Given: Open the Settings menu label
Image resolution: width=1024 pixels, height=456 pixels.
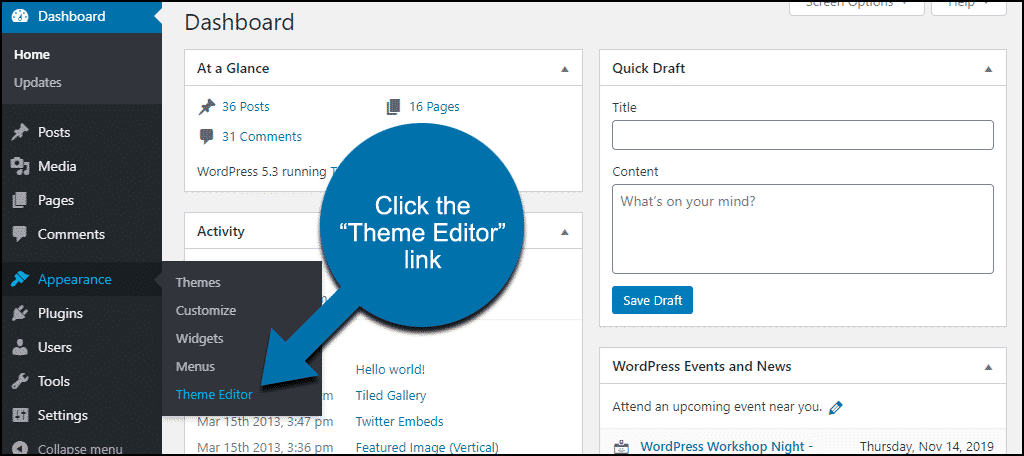Looking at the screenshot, I should coord(63,415).
